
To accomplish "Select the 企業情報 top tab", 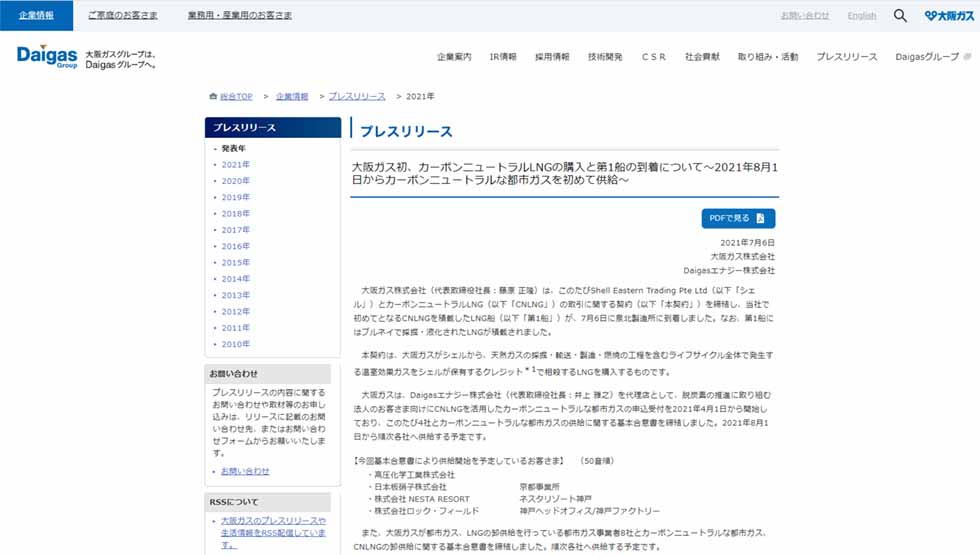I will pyautogui.click(x=36, y=15).
